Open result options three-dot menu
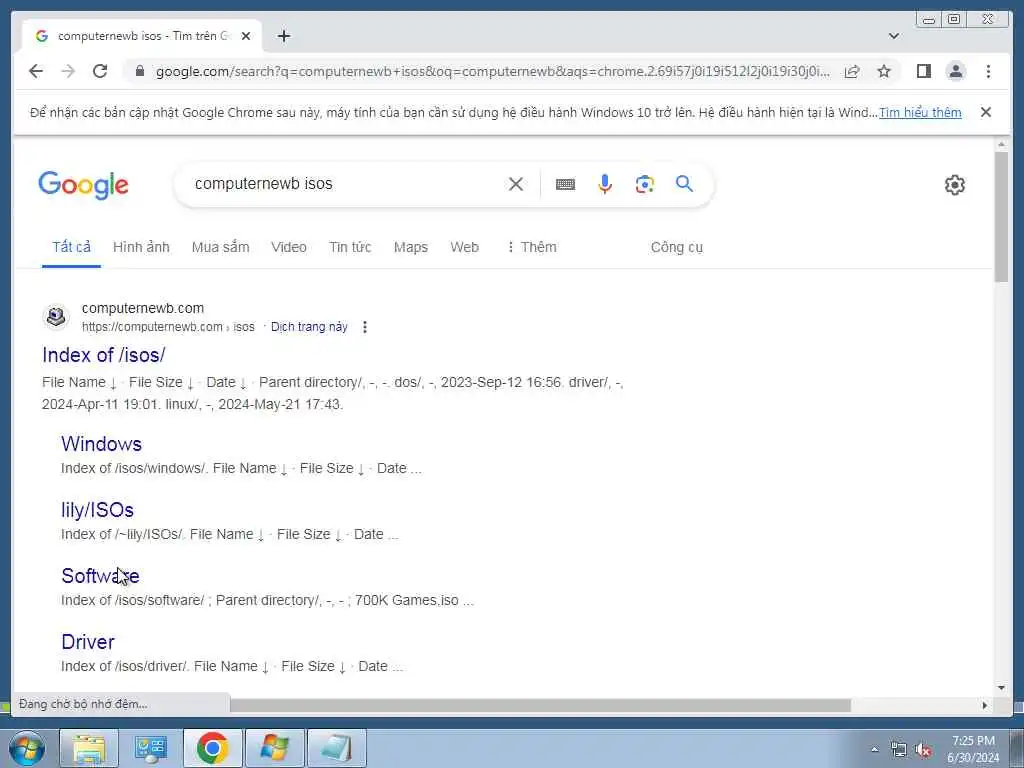This screenshot has height=768, width=1024. tap(365, 327)
